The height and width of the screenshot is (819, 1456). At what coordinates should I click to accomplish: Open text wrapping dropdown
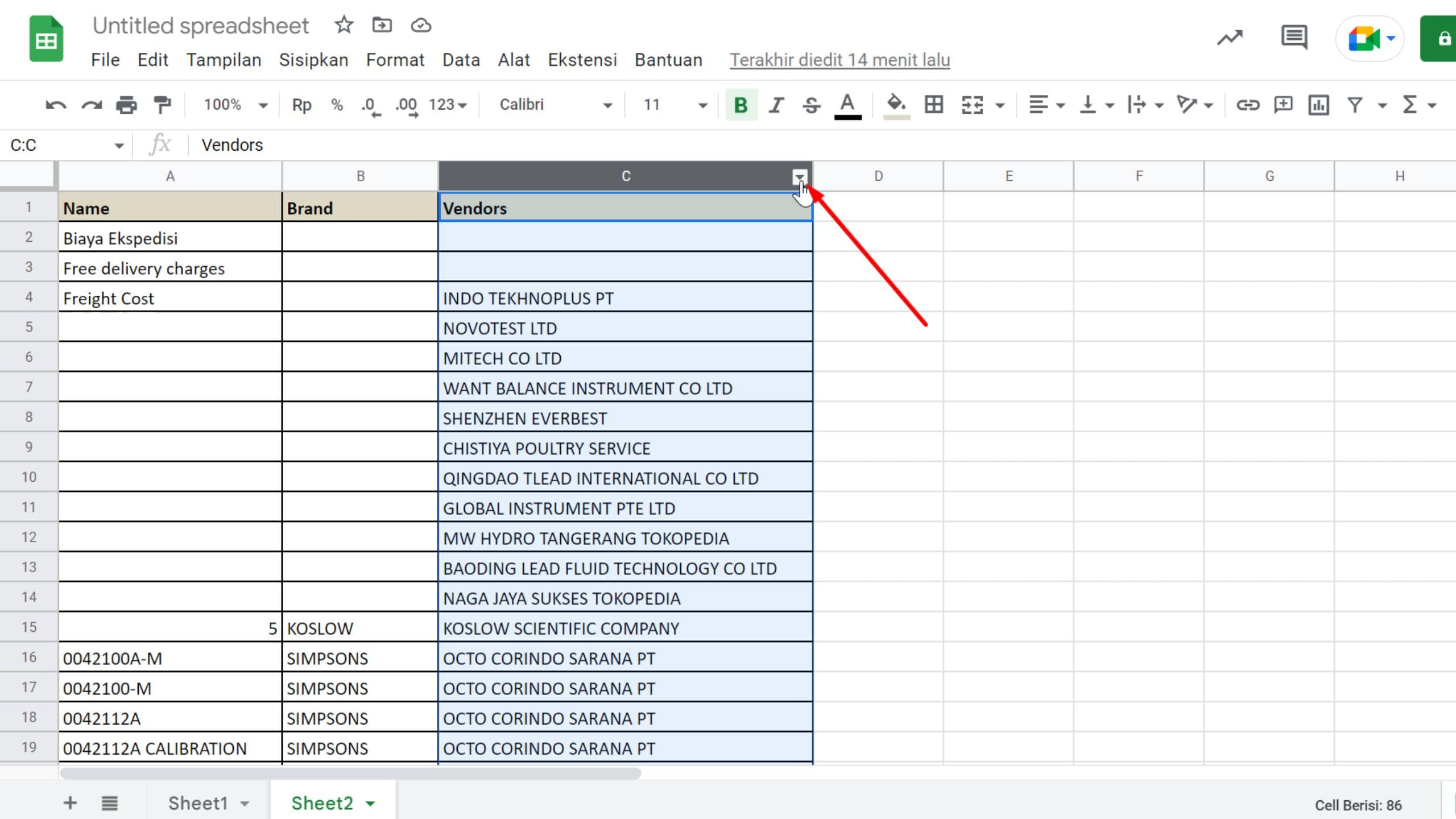click(x=1145, y=105)
